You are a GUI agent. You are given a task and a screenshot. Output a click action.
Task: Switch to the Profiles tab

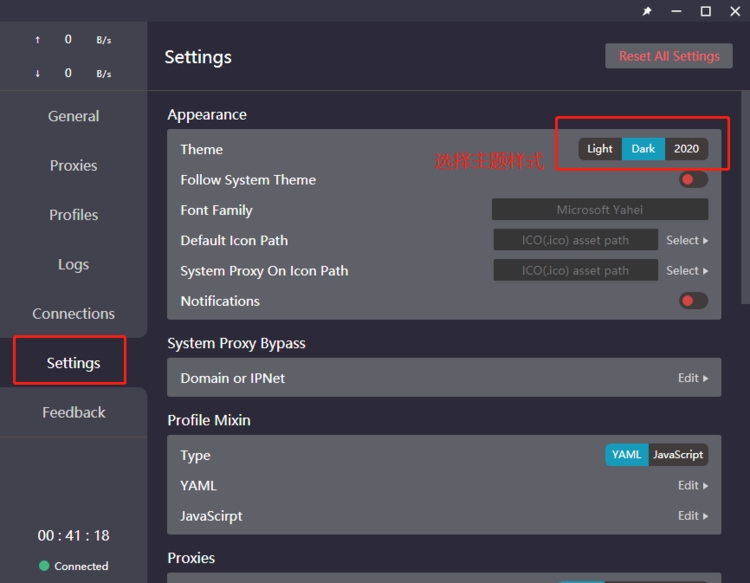pos(73,215)
